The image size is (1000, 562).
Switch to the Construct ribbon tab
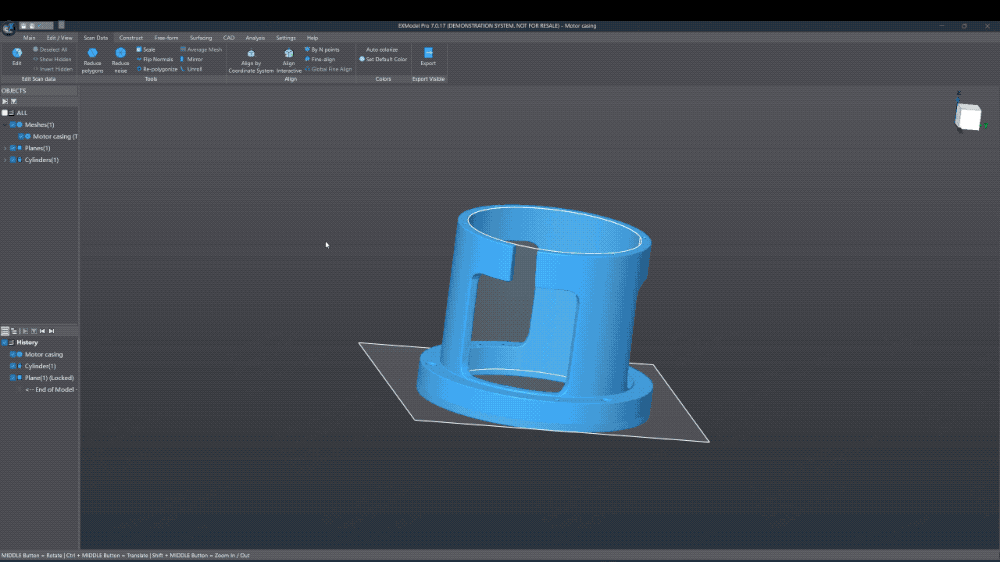pyautogui.click(x=131, y=37)
